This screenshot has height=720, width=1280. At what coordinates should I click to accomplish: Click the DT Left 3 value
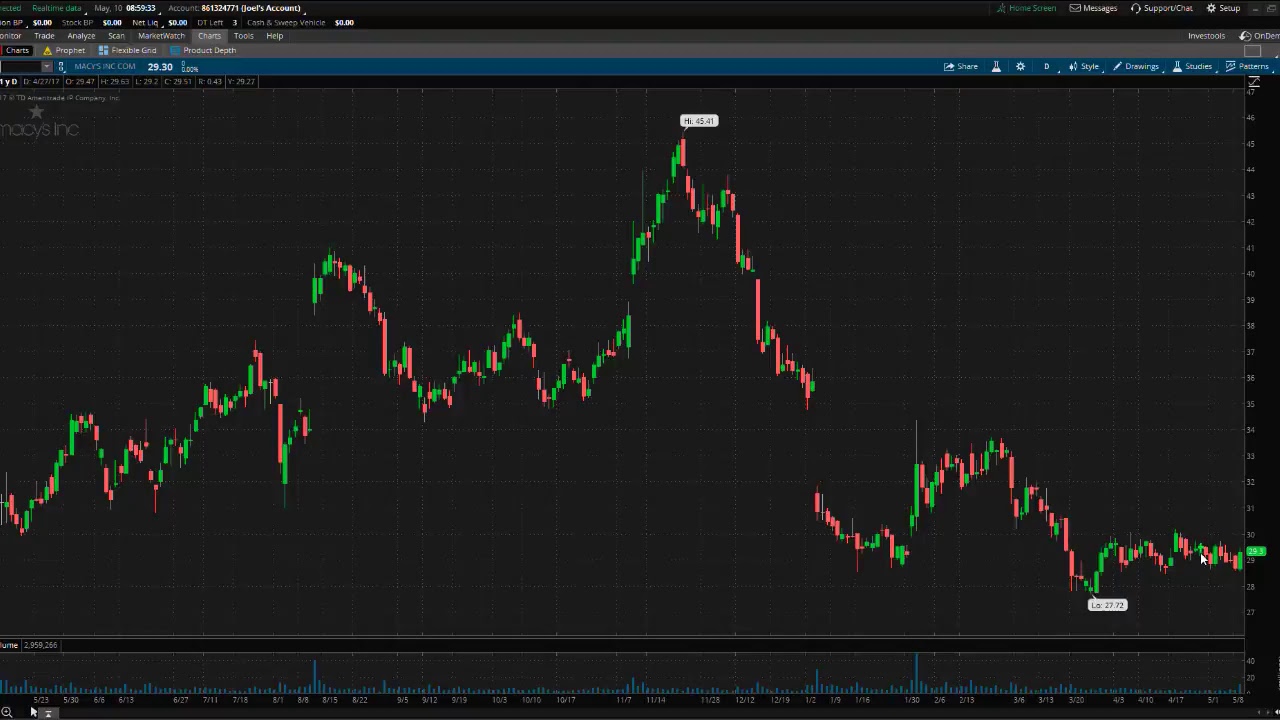pos(235,22)
